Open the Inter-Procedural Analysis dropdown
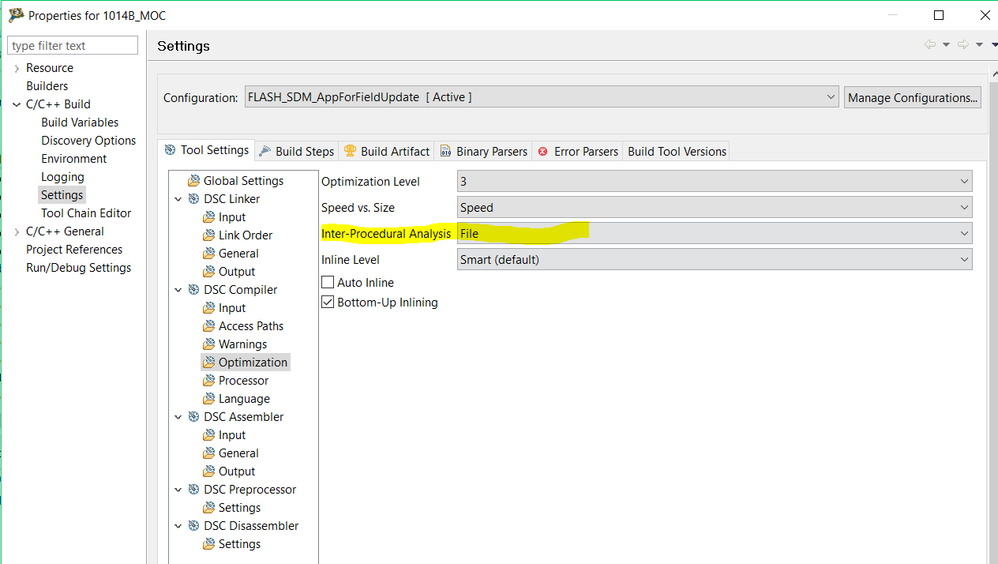 [x=714, y=234]
